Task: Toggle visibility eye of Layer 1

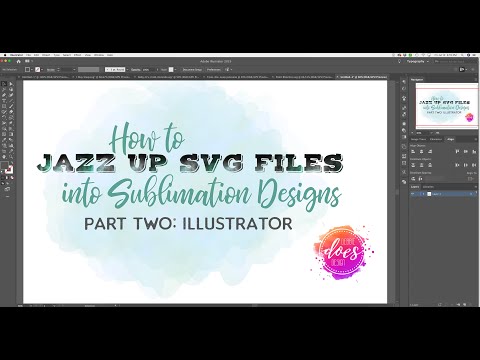Action: (412, 194)
